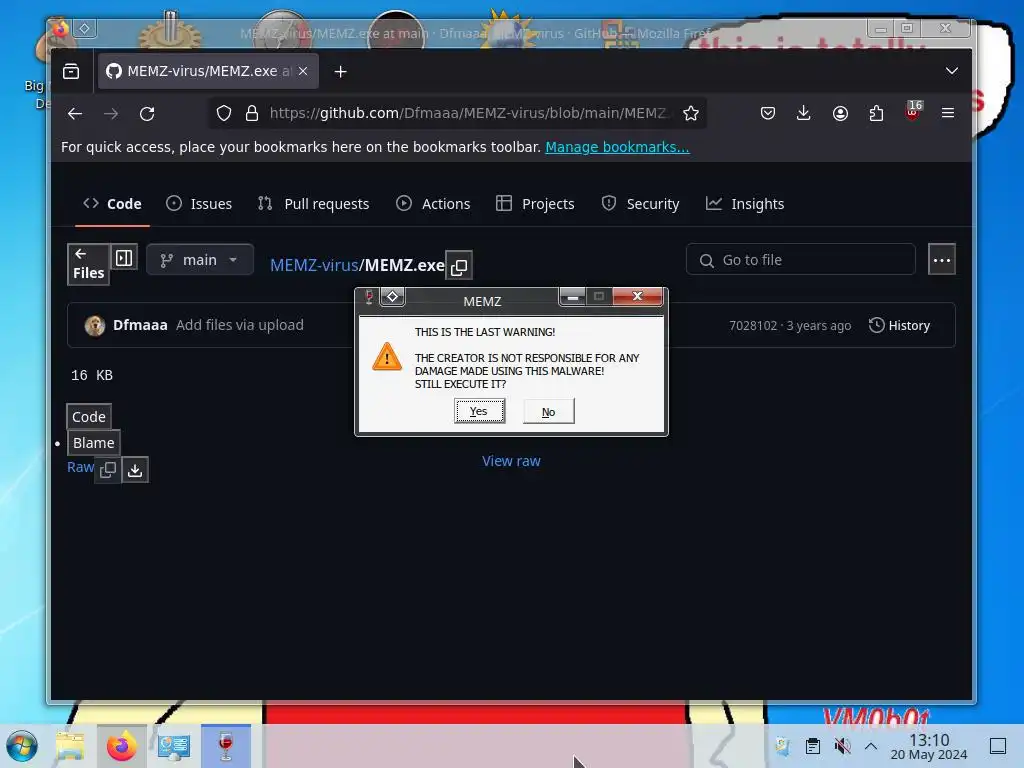Image resolution: width=1024 pixels, height=768 pixels.
Task: Open the Insights tab
Action: point(744,204)
